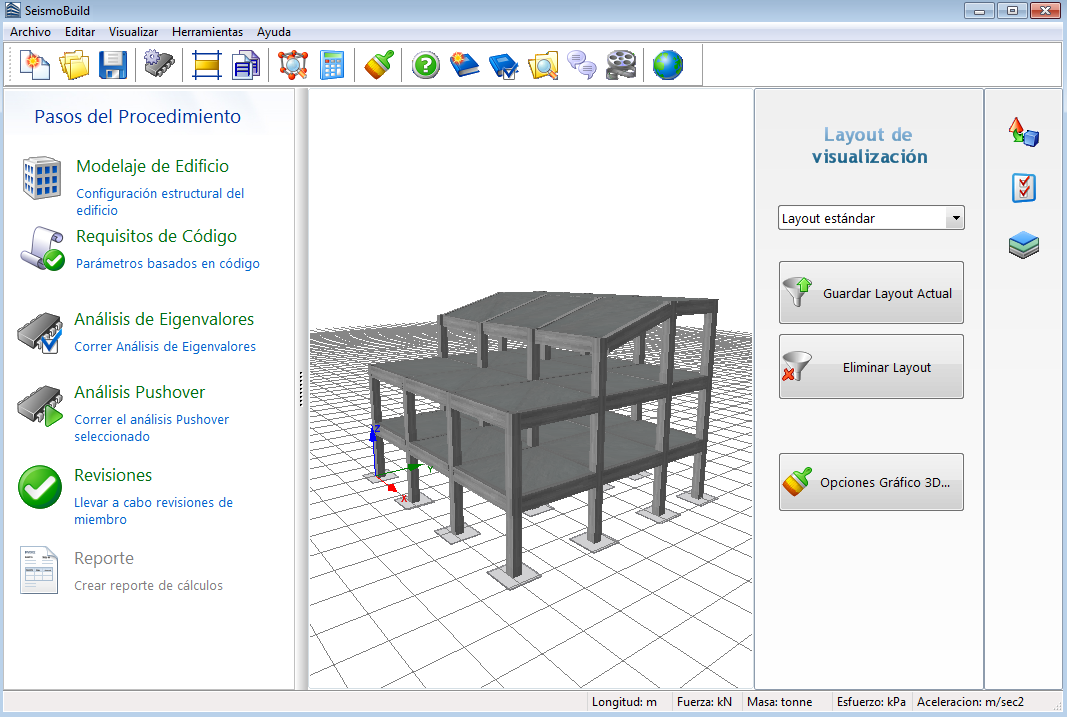Click Correr Análisis de Eigenvalores link

coord(165,347)
